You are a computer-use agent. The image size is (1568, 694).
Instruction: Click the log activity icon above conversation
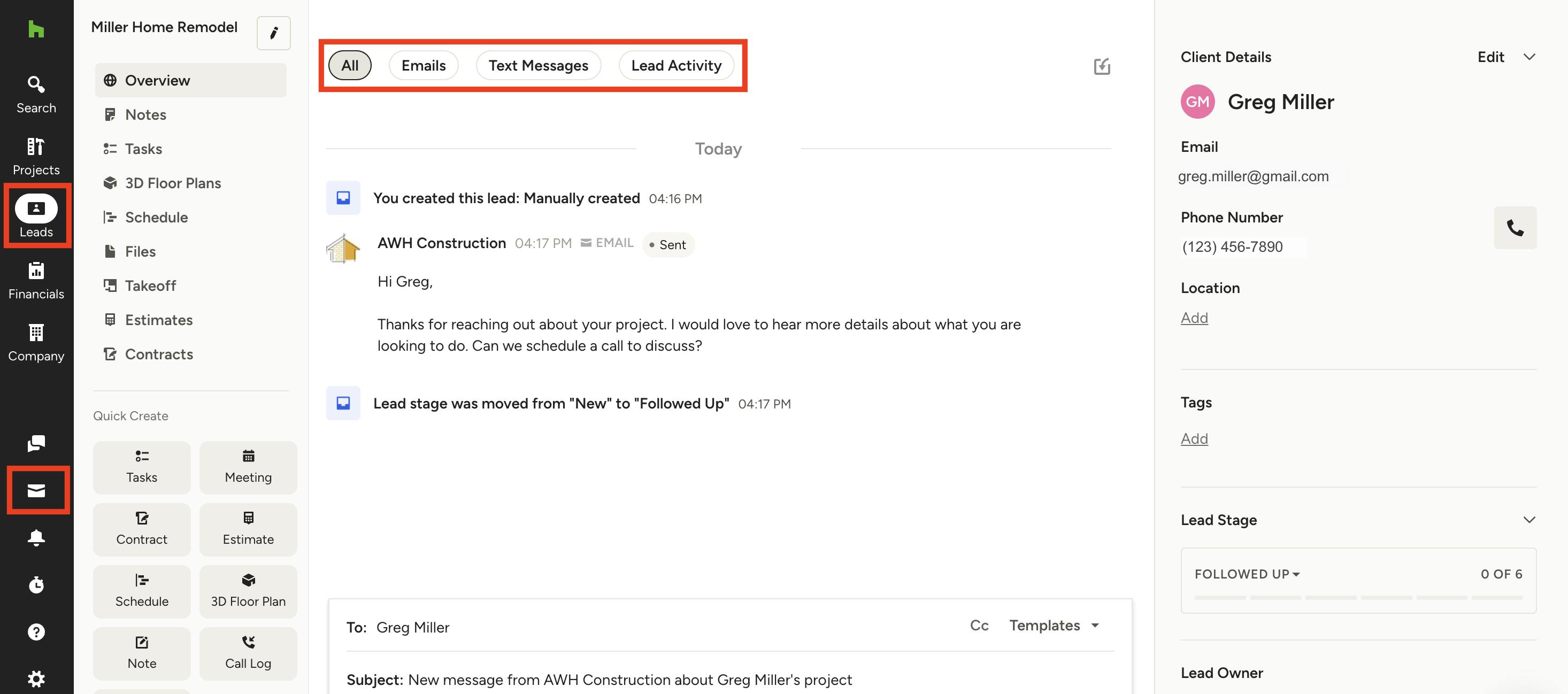(1102, 66)
